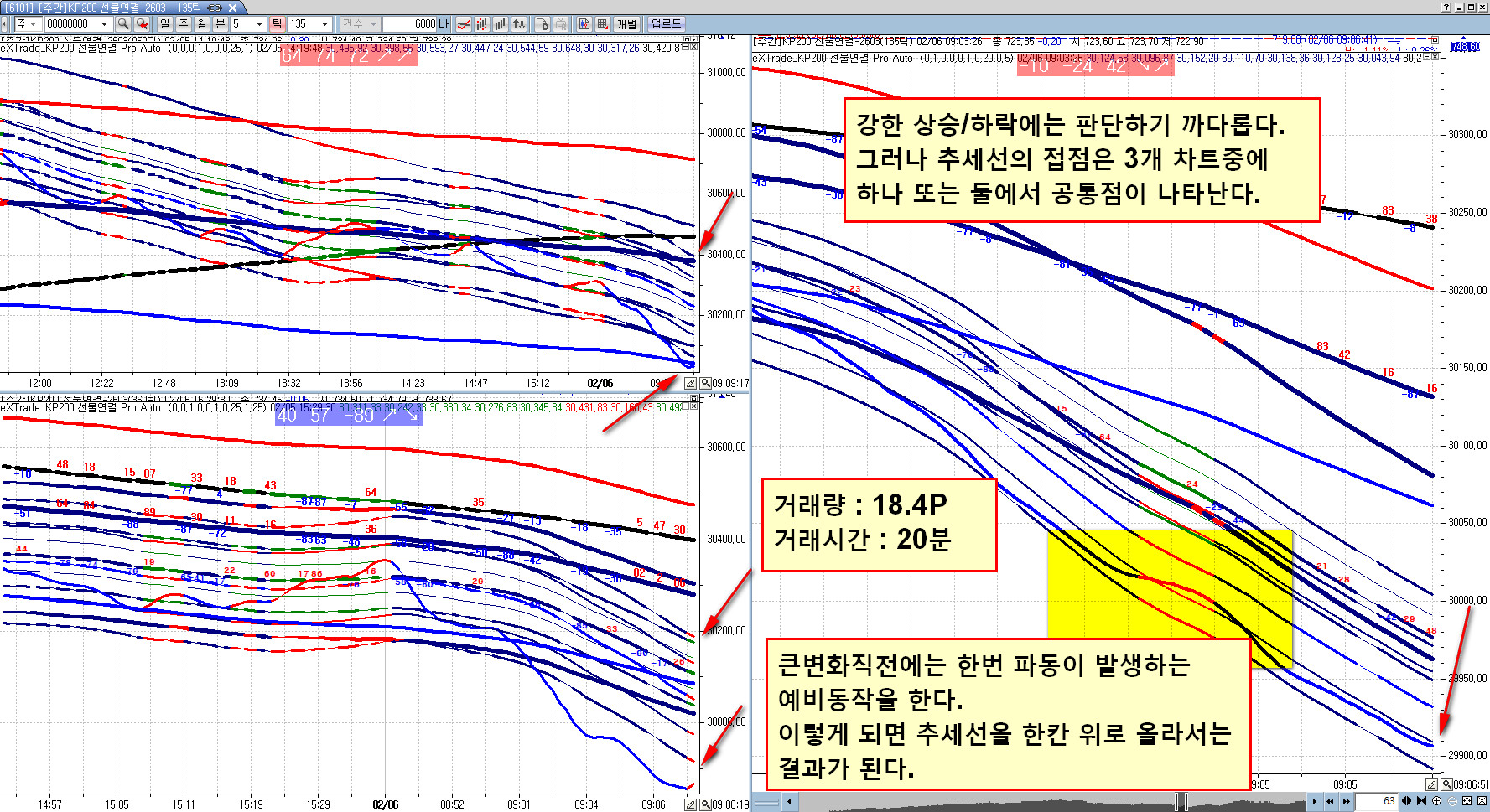Click magnifier icon in right chart pane
Image resolution: width=1490 pixels, height=812 pixels.
1446,784
